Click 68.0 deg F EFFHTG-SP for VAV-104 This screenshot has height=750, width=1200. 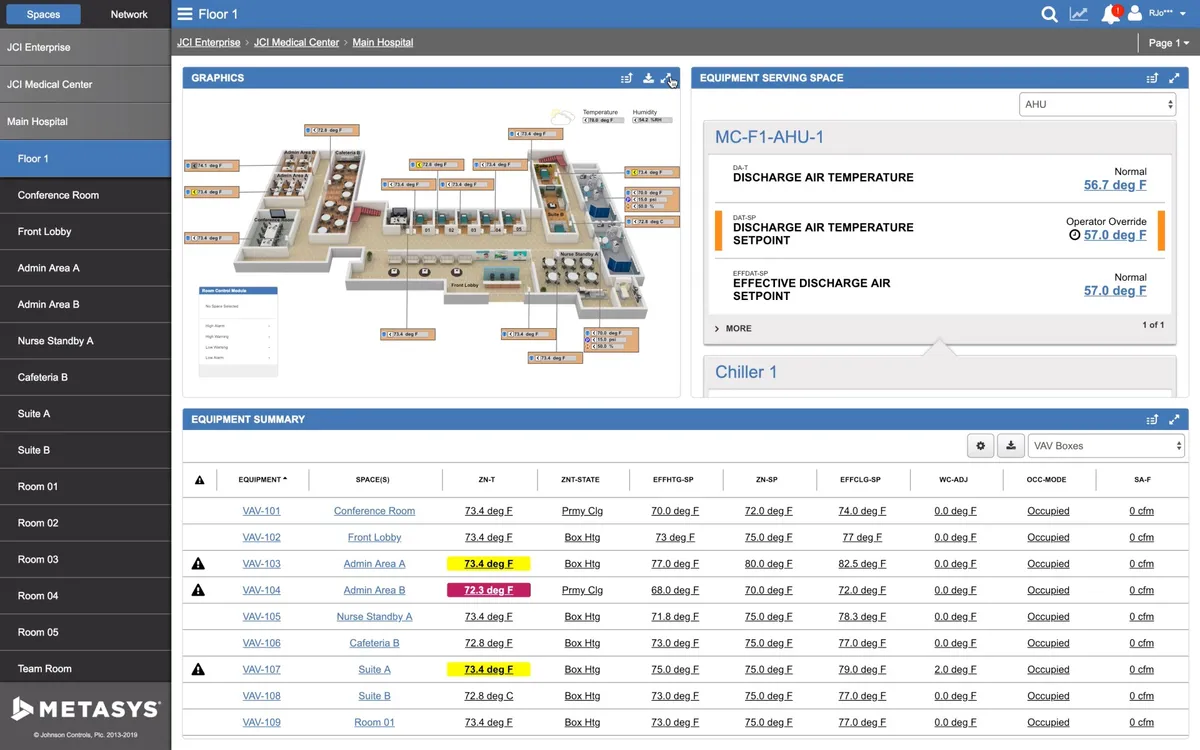point(675,590)
